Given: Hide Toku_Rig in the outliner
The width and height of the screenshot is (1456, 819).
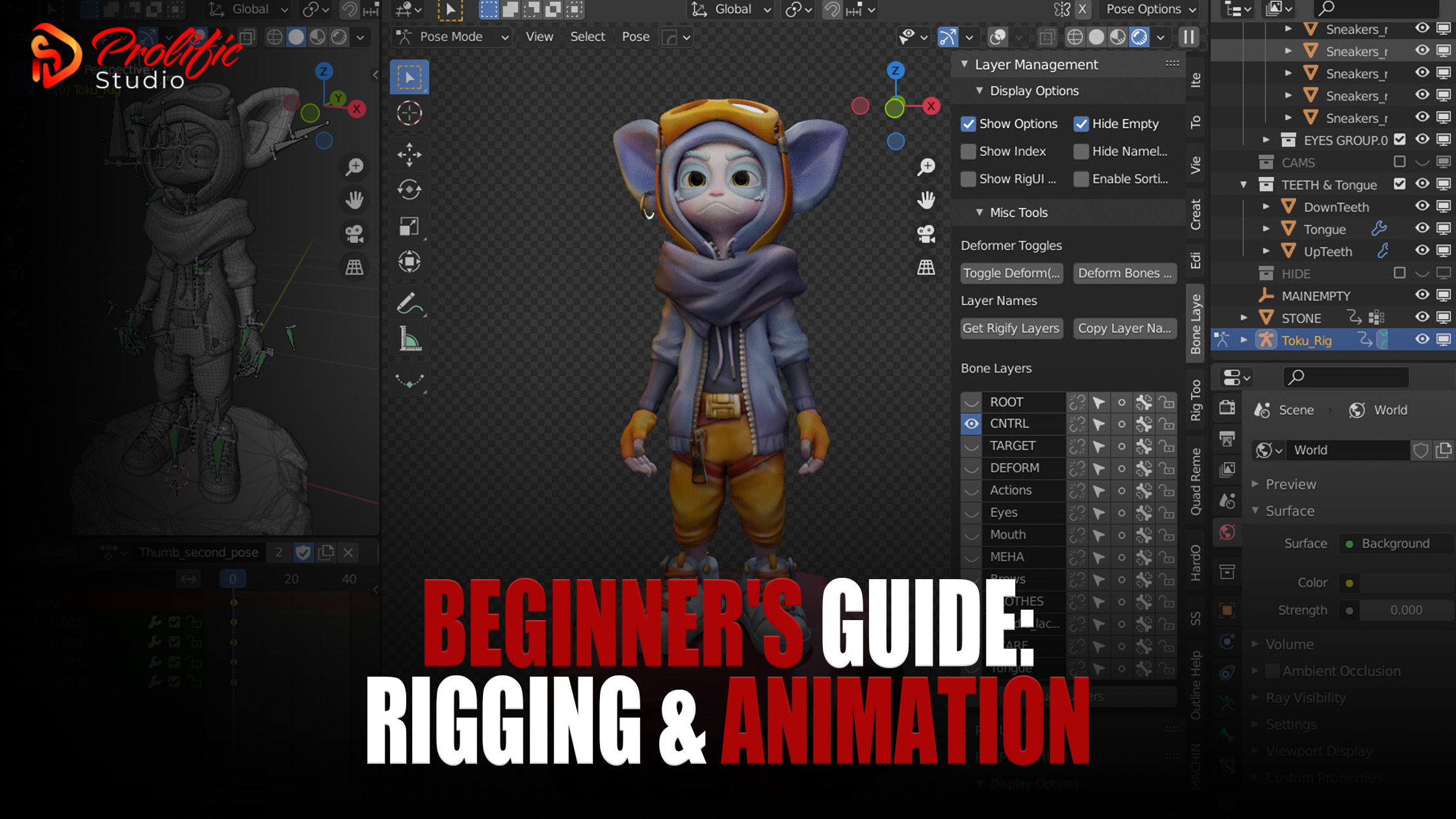Looking at the screenshot, I should (1422, 339).
